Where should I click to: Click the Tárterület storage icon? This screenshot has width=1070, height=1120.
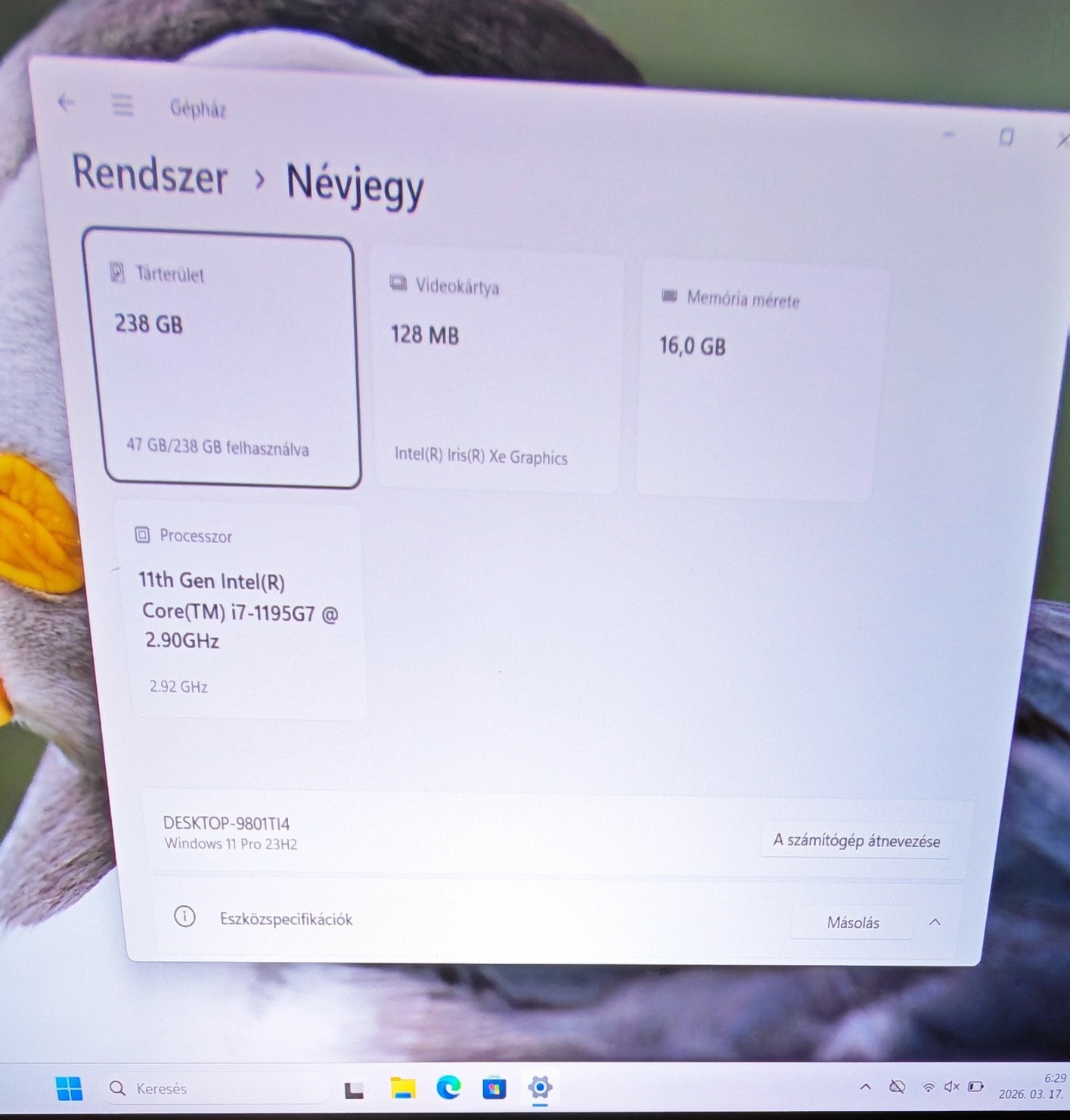coord(117,271)
